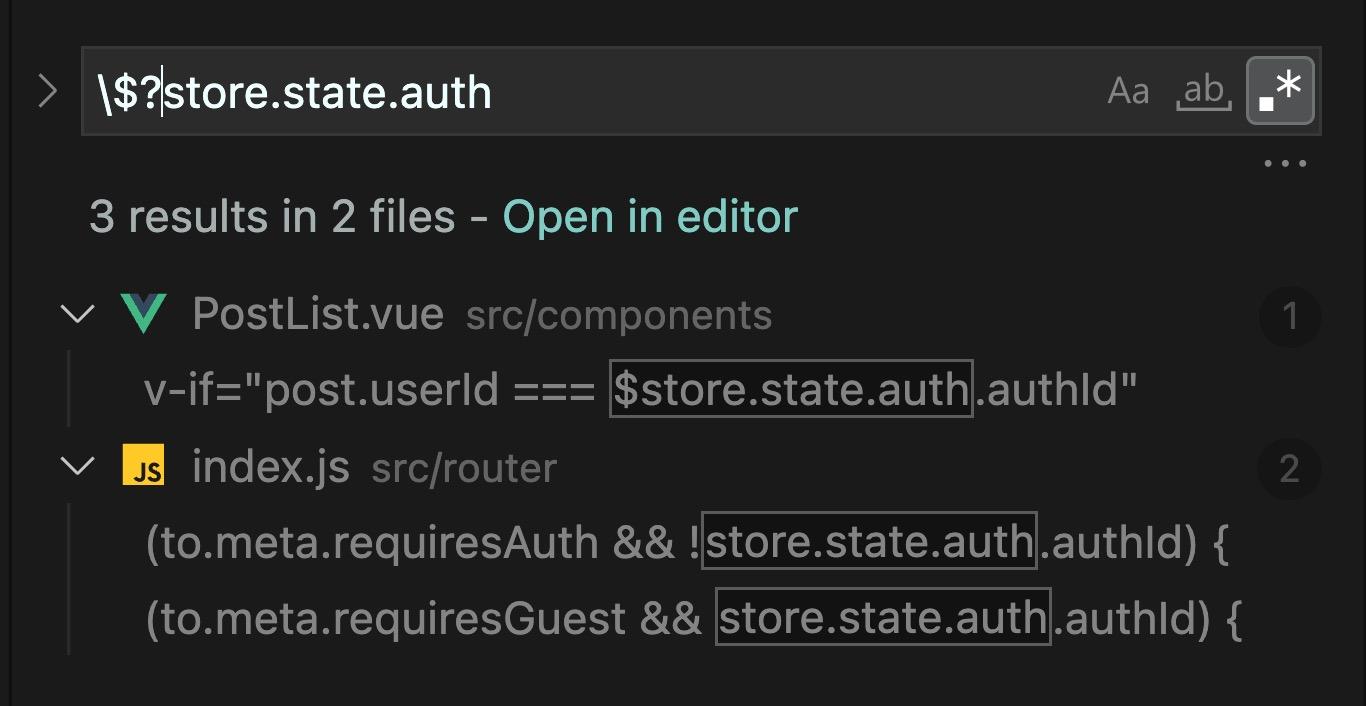This screenshot has width=1366, height=706.
Task: Go to the $store.state.auth match in PostList.vue
Action: point(790,389)
